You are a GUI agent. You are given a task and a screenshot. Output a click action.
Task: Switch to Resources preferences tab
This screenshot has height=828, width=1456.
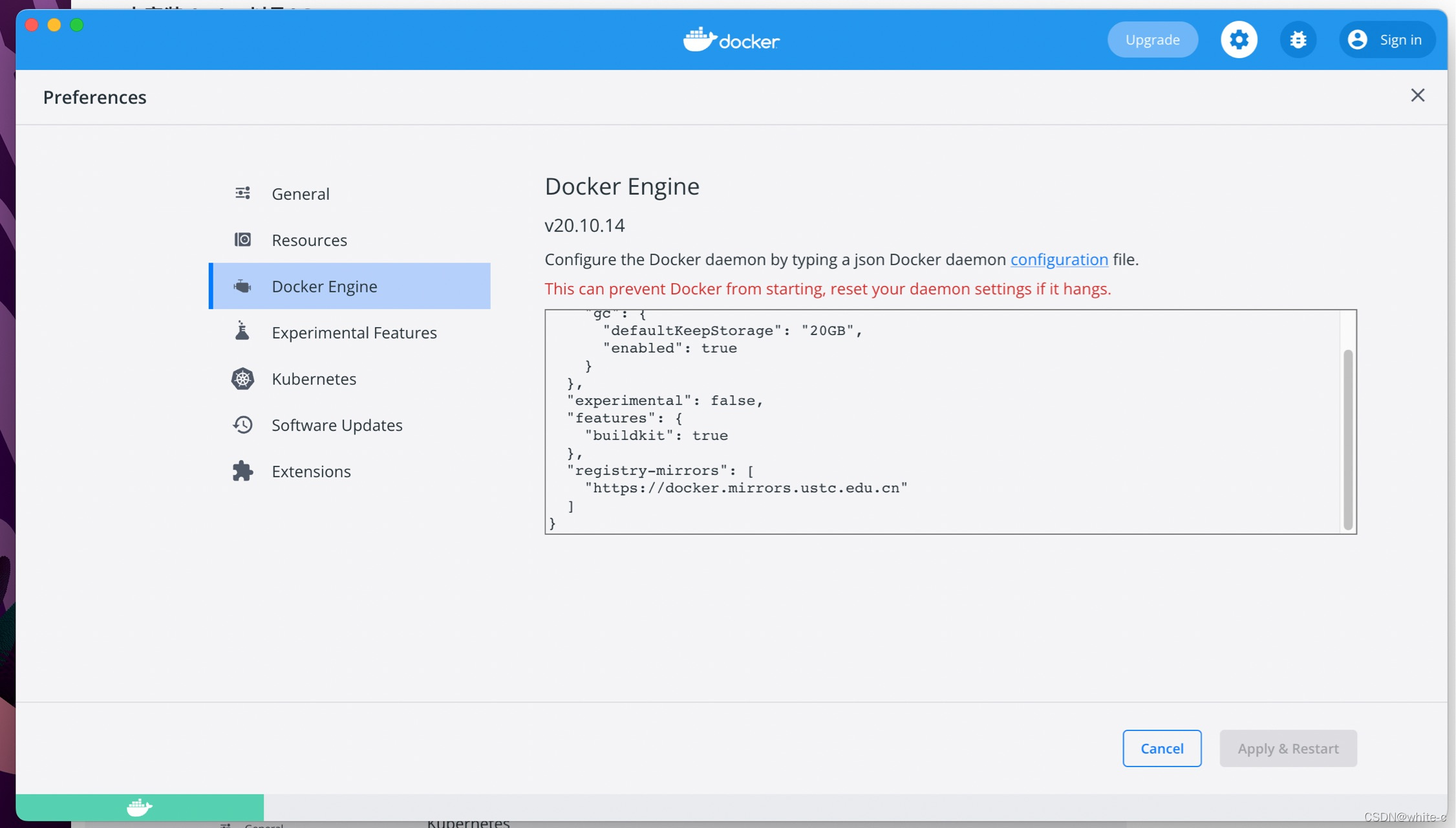[x=309, y=240]
